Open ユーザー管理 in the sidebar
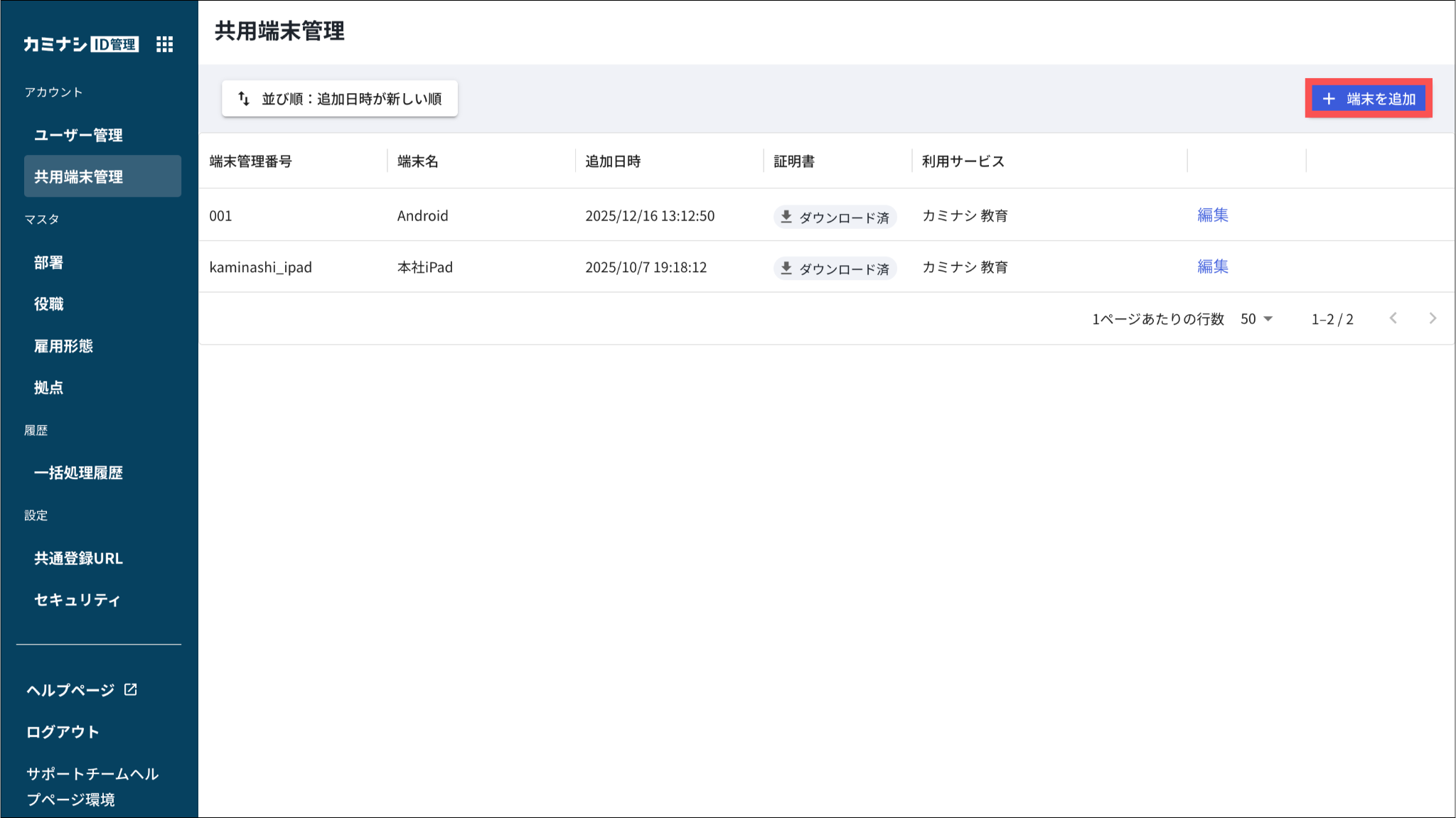 pos(78,135)
